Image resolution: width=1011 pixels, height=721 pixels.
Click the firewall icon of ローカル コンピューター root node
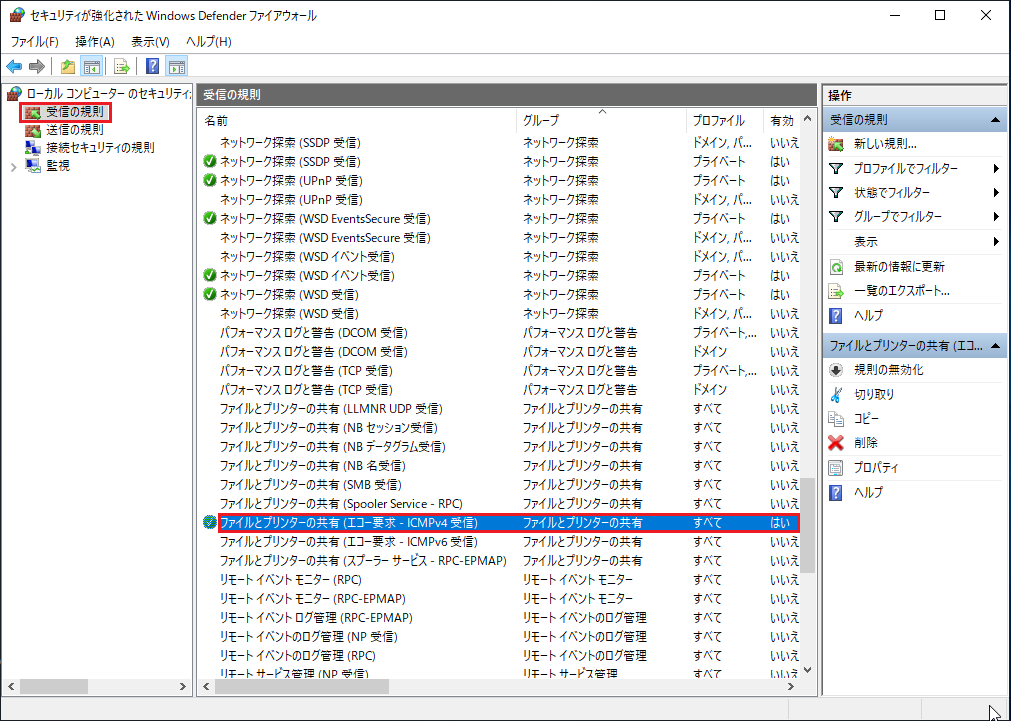pyautogui.click(x=14, y=94)
